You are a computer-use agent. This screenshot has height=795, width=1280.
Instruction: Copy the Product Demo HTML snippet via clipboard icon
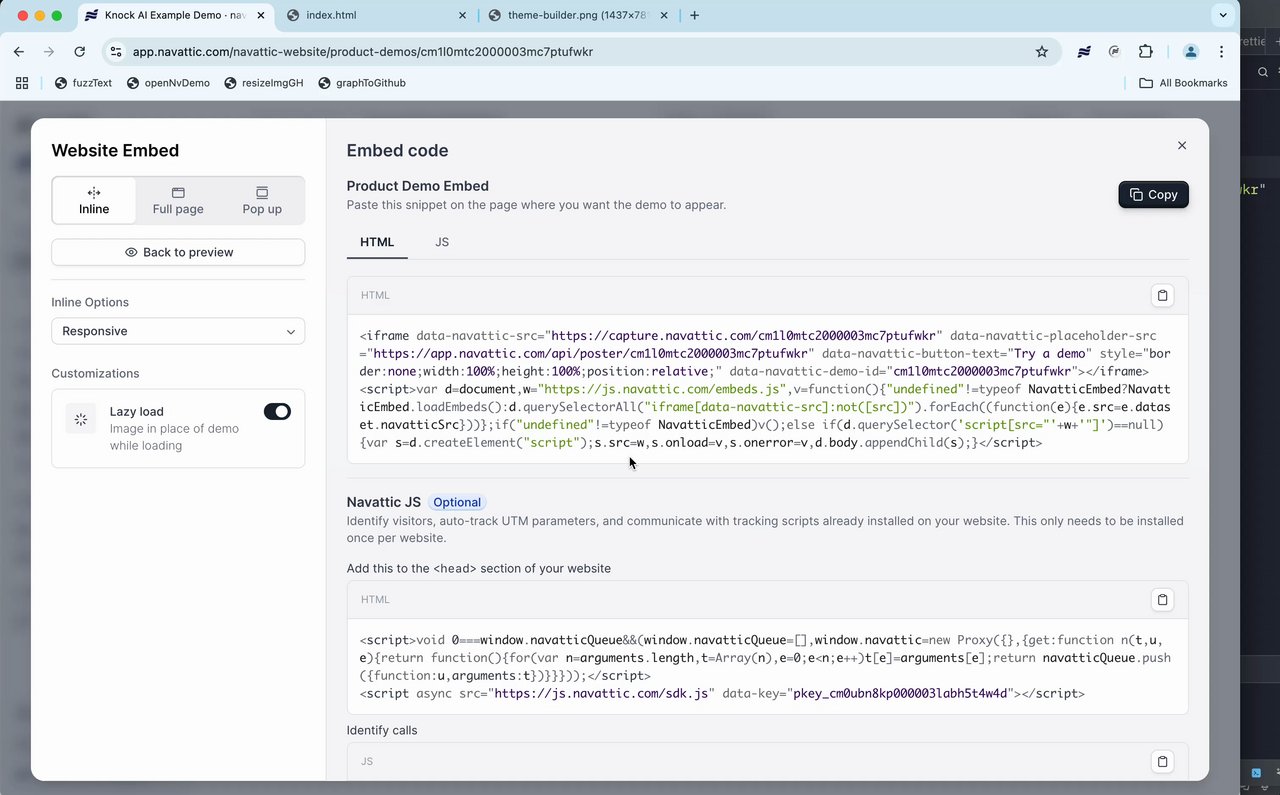[x=1162, y=295]
